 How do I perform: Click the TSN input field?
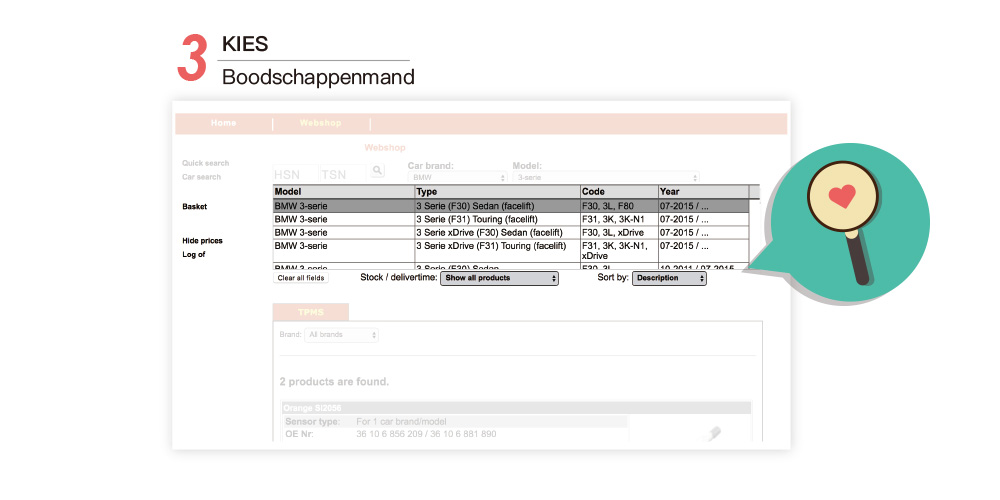[x=343, y=173]
